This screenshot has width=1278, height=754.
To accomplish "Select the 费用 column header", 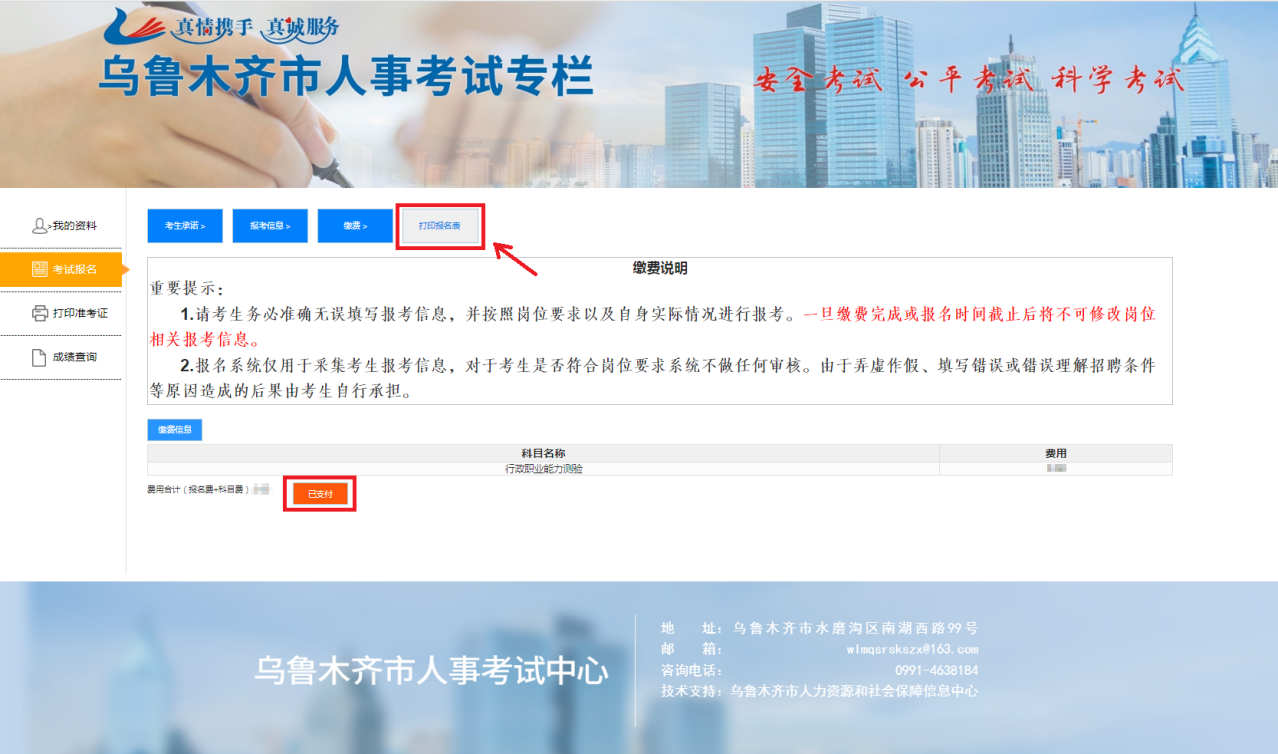I will [x=1055, y=453].
